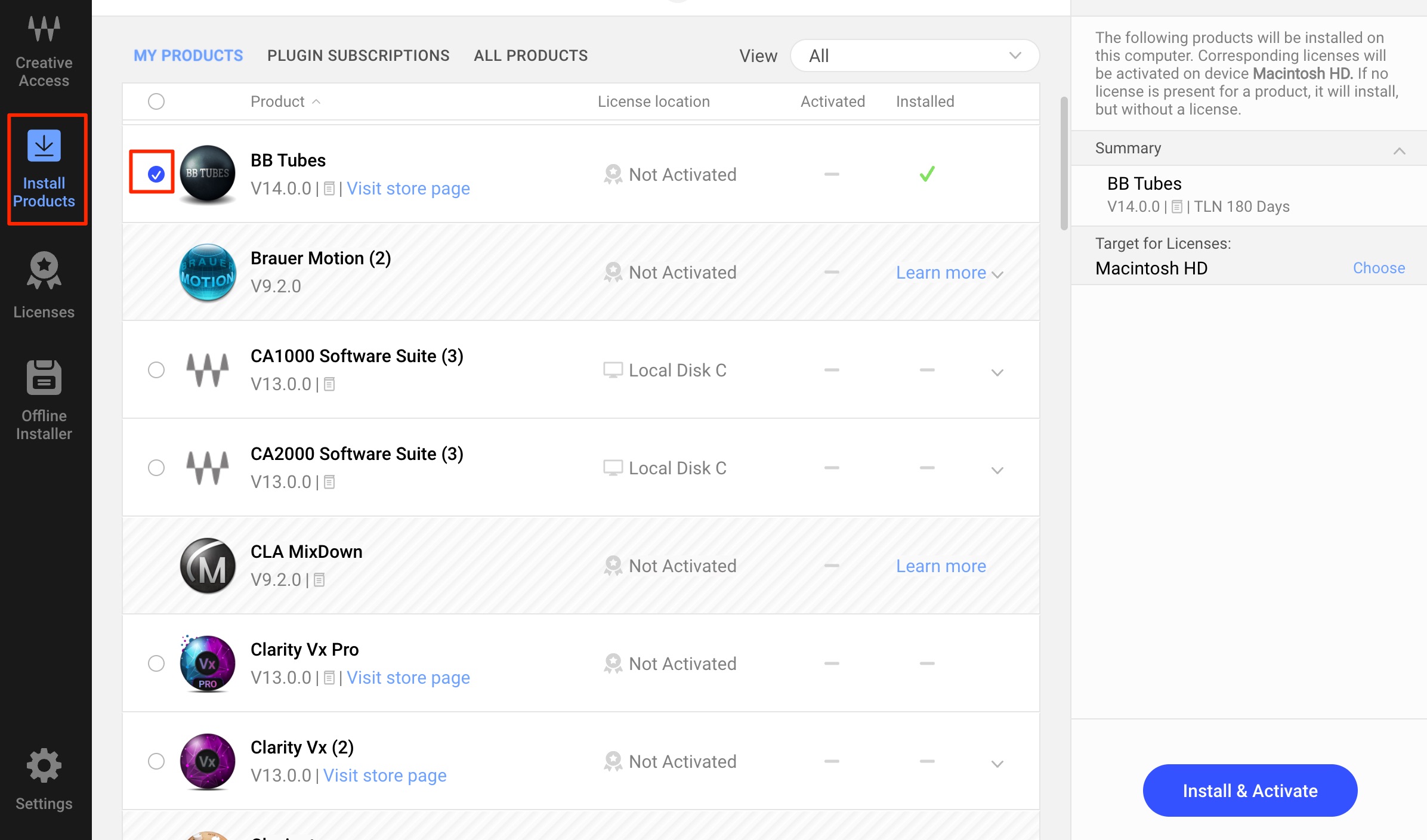Click the CA2000 Software Suite Waves logo
The image size is (1427, 840).
(208, 468)
